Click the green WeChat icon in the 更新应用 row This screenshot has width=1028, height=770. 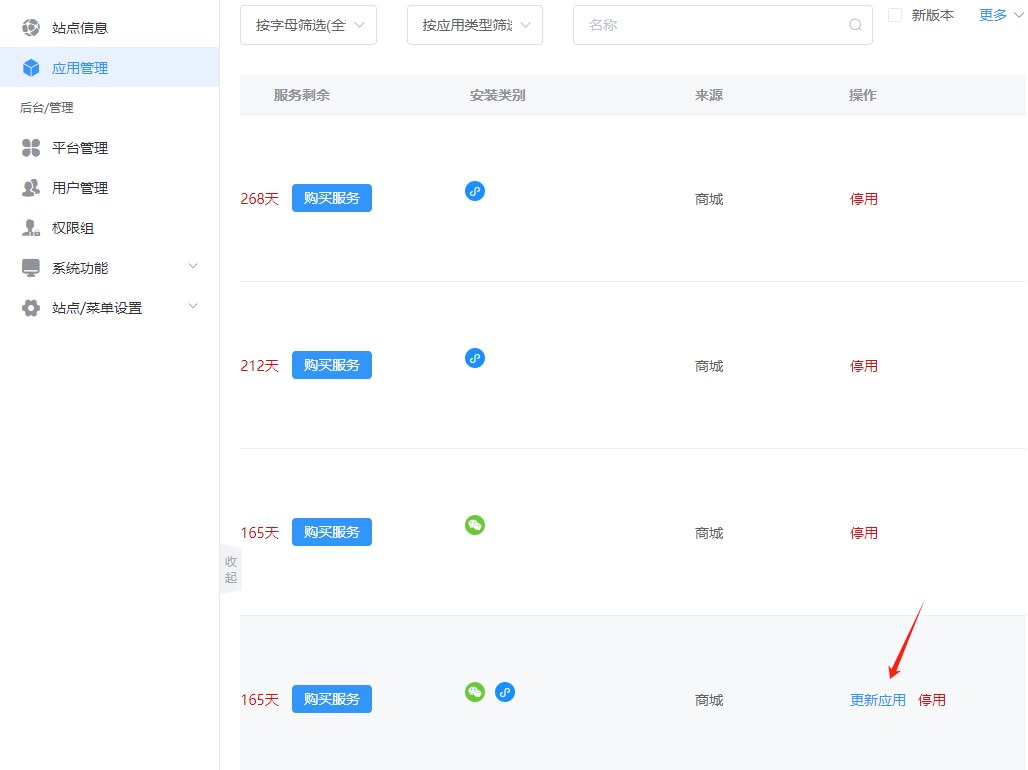point(475,692)
